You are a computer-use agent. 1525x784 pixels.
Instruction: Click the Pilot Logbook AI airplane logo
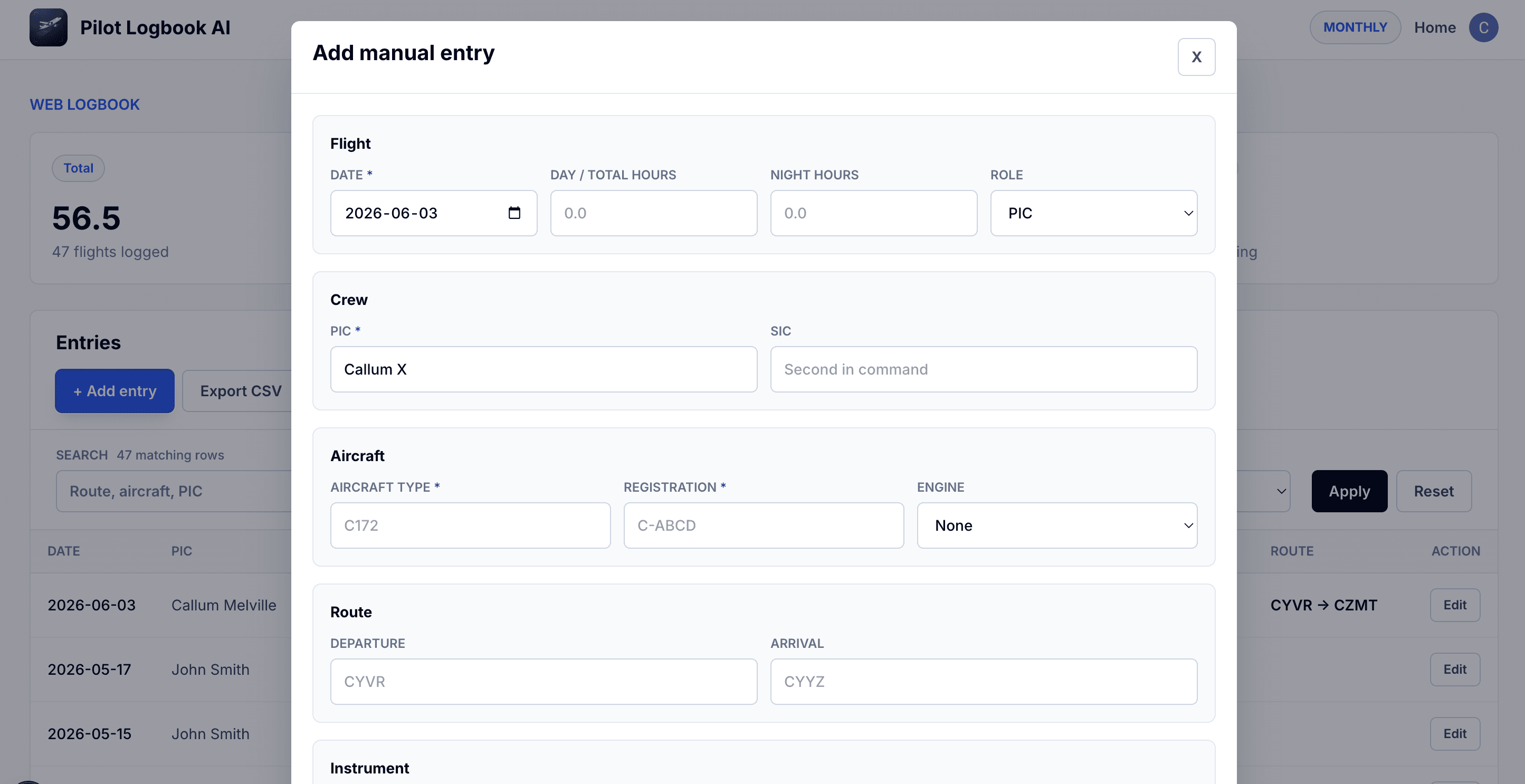click(x=49, y=27)
